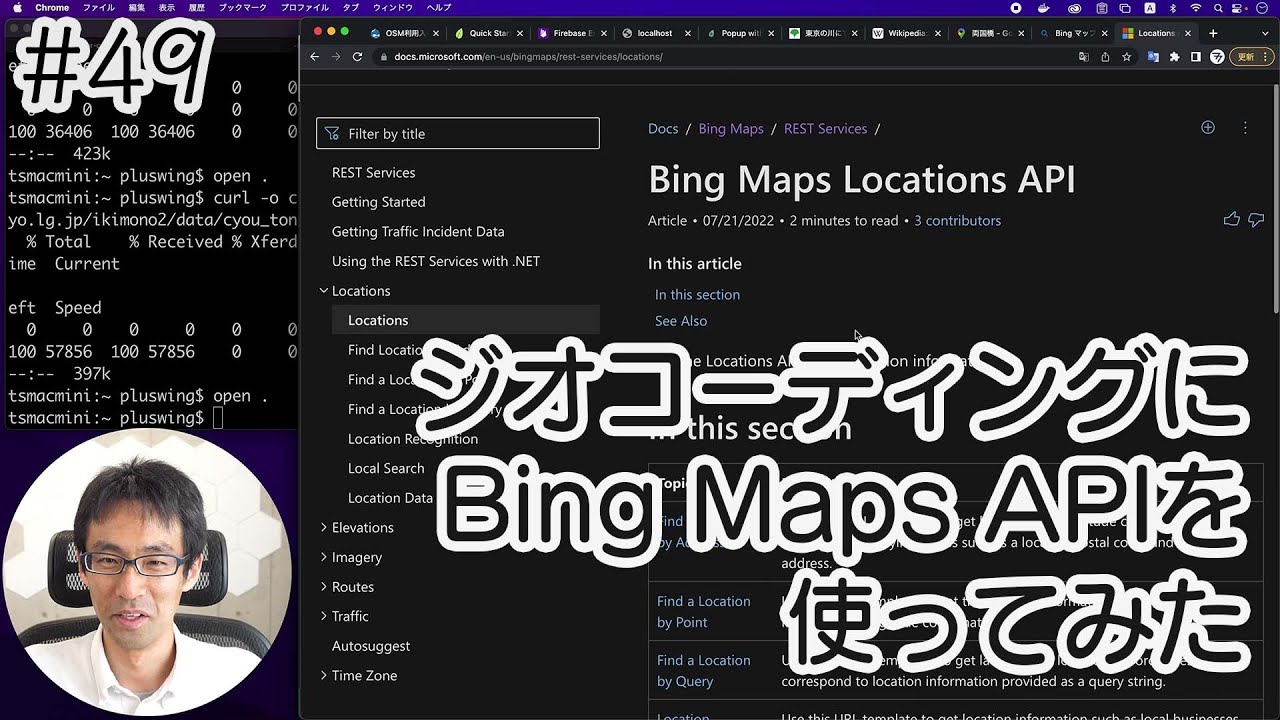This screenshot has width=1280, height=720.
Task: Open translate page icon in the address bar
Action: pos(1084,57)
